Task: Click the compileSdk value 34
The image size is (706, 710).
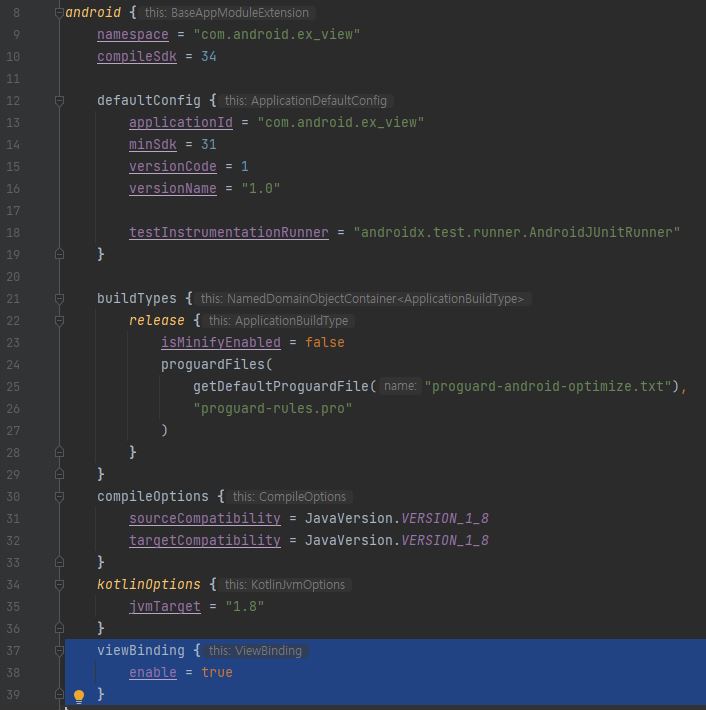Action: [209, 57]
